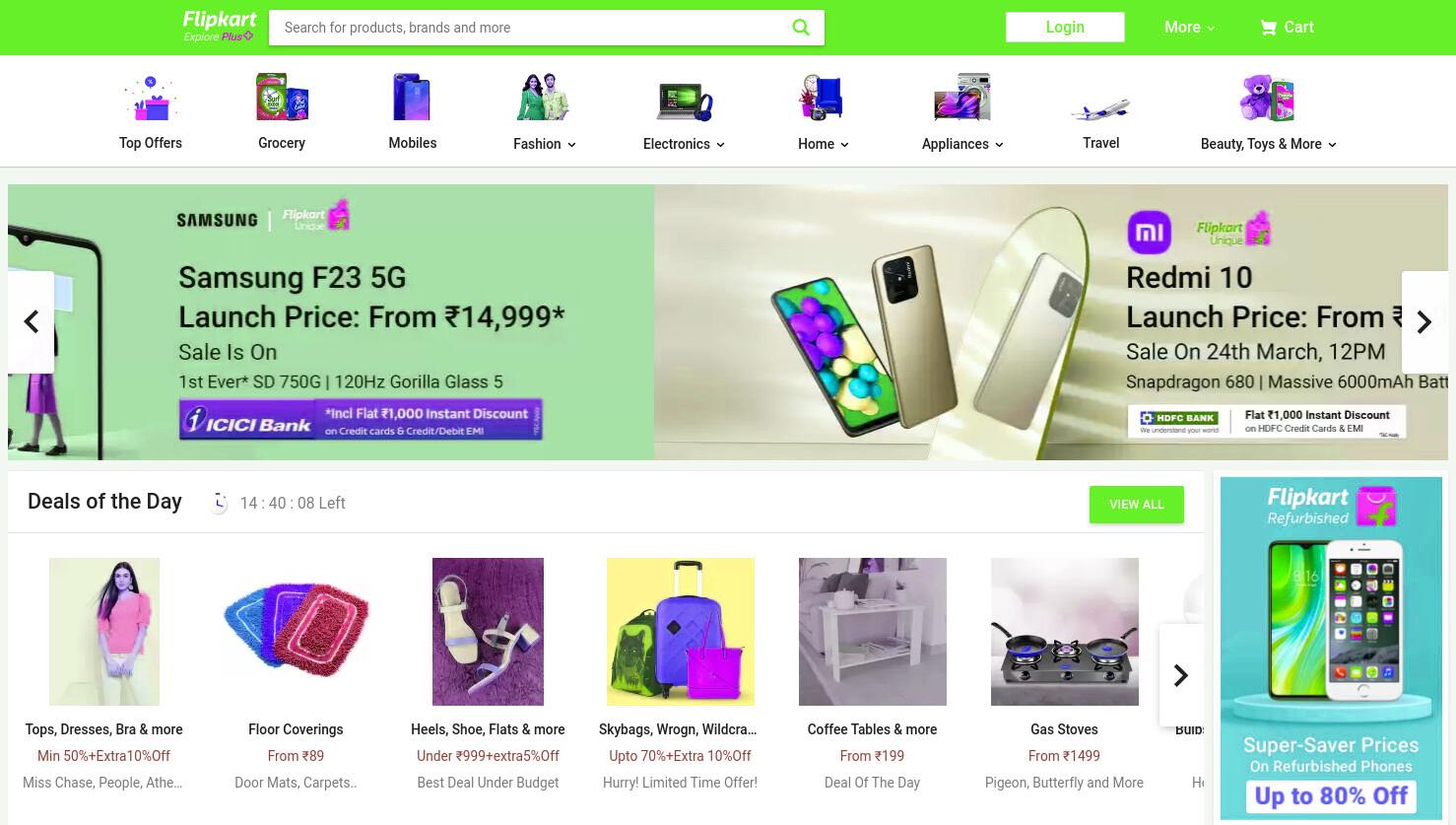Image resolution: width=1456 pixels, height=825 pixels.
Task: Show more deals with right arrow
Action: pos(1181,675)
